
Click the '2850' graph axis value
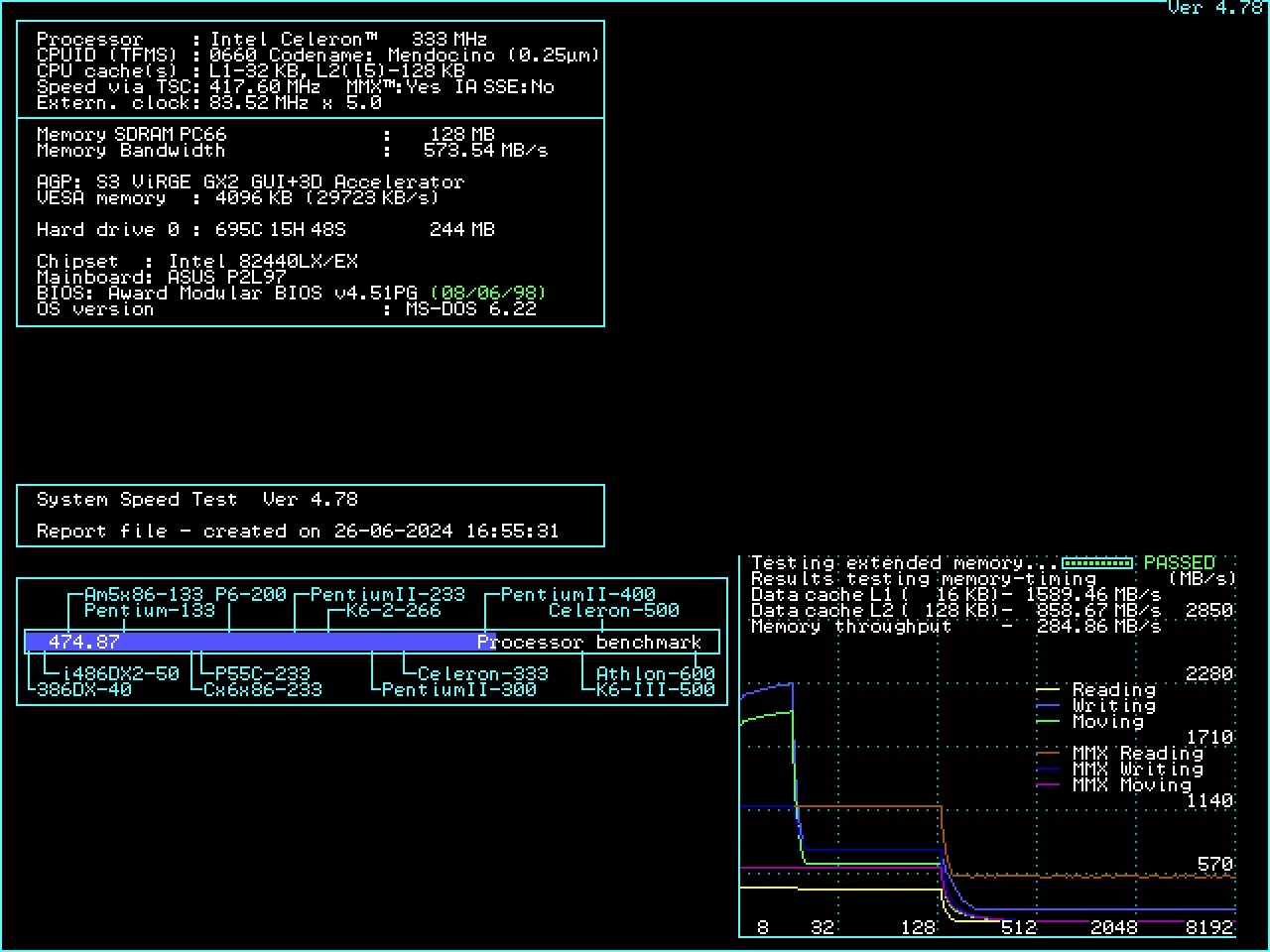point(1209,611)
